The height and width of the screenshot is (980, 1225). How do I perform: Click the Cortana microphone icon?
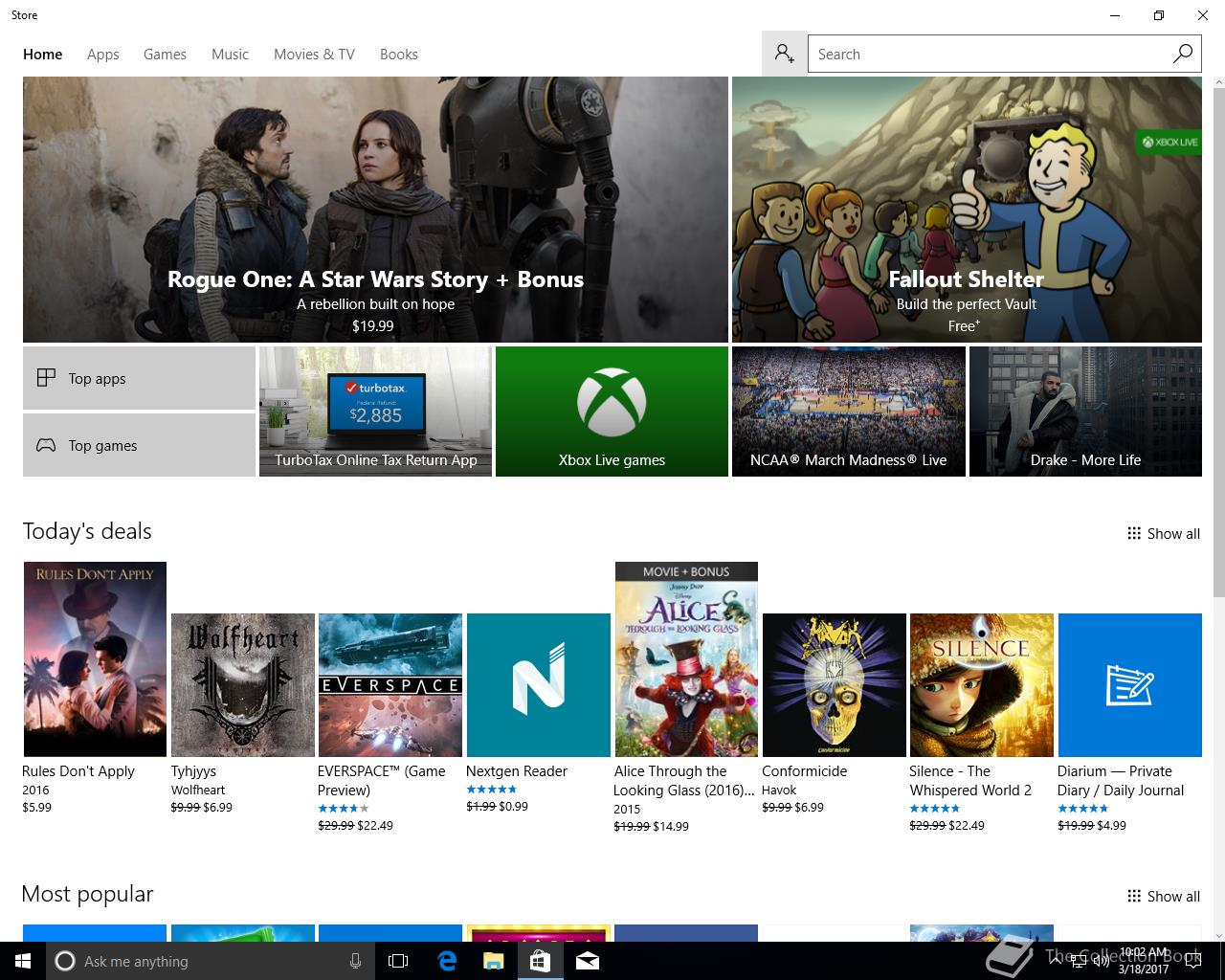pyautogui.click(x=355, y=961)
